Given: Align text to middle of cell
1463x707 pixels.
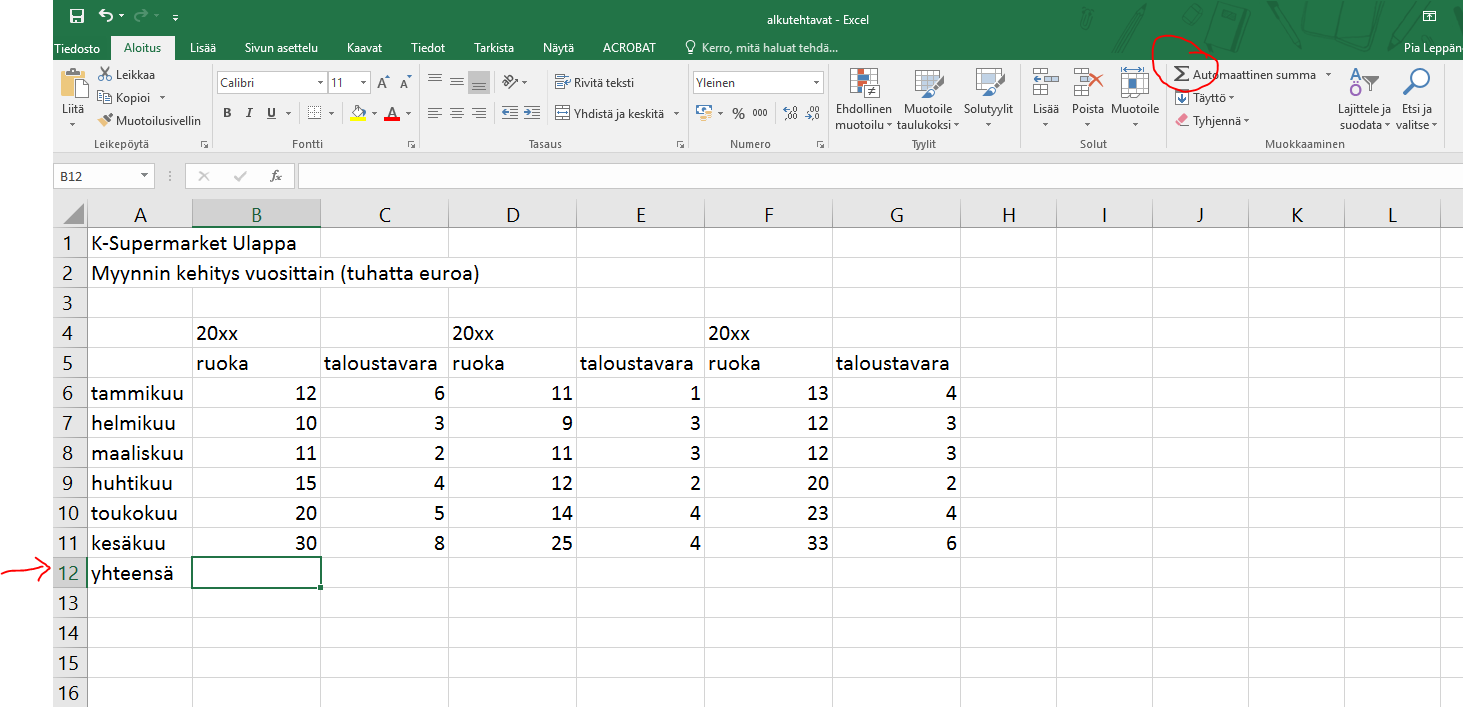Looking at the screenshot, I should point(457,82).
